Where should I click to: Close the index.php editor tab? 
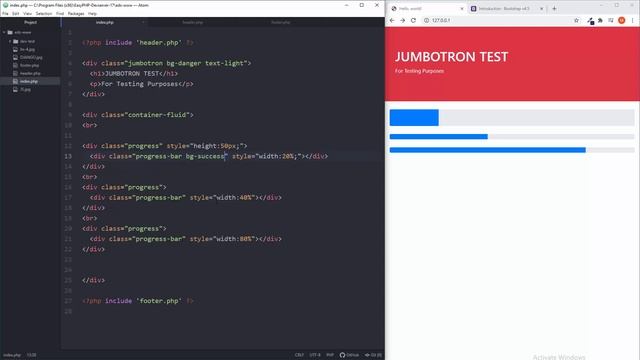(143, 22)
